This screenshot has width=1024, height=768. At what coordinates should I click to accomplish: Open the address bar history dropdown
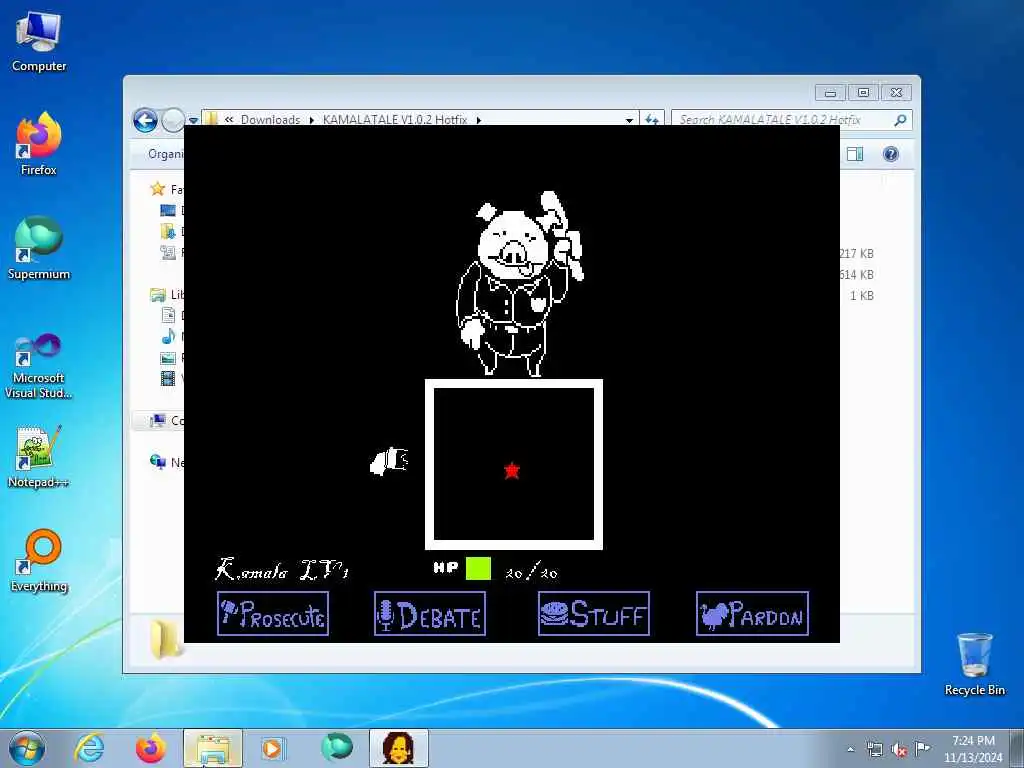[629, 120]
